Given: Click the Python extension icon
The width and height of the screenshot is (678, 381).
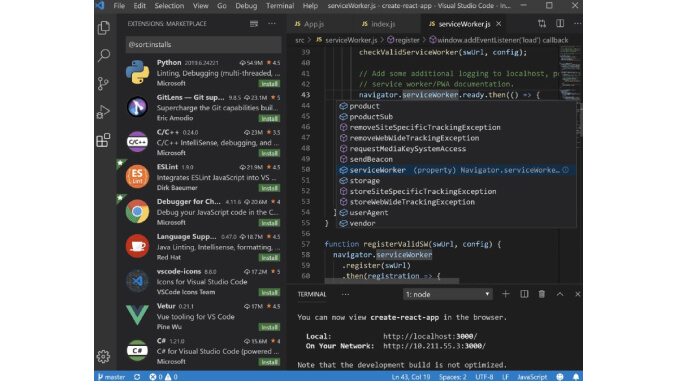Looking at the screenshot, I should coord(138,72).
